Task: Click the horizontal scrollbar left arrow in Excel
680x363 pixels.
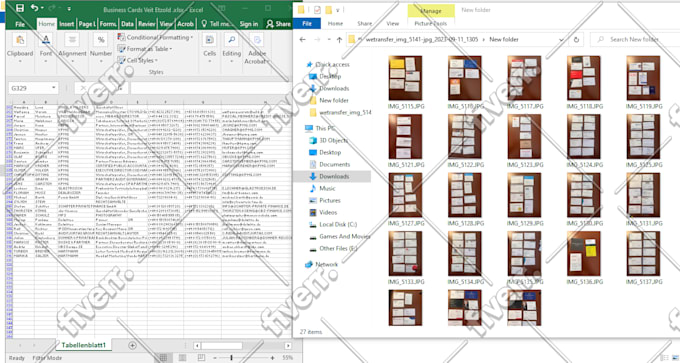Action: point(197,346)
